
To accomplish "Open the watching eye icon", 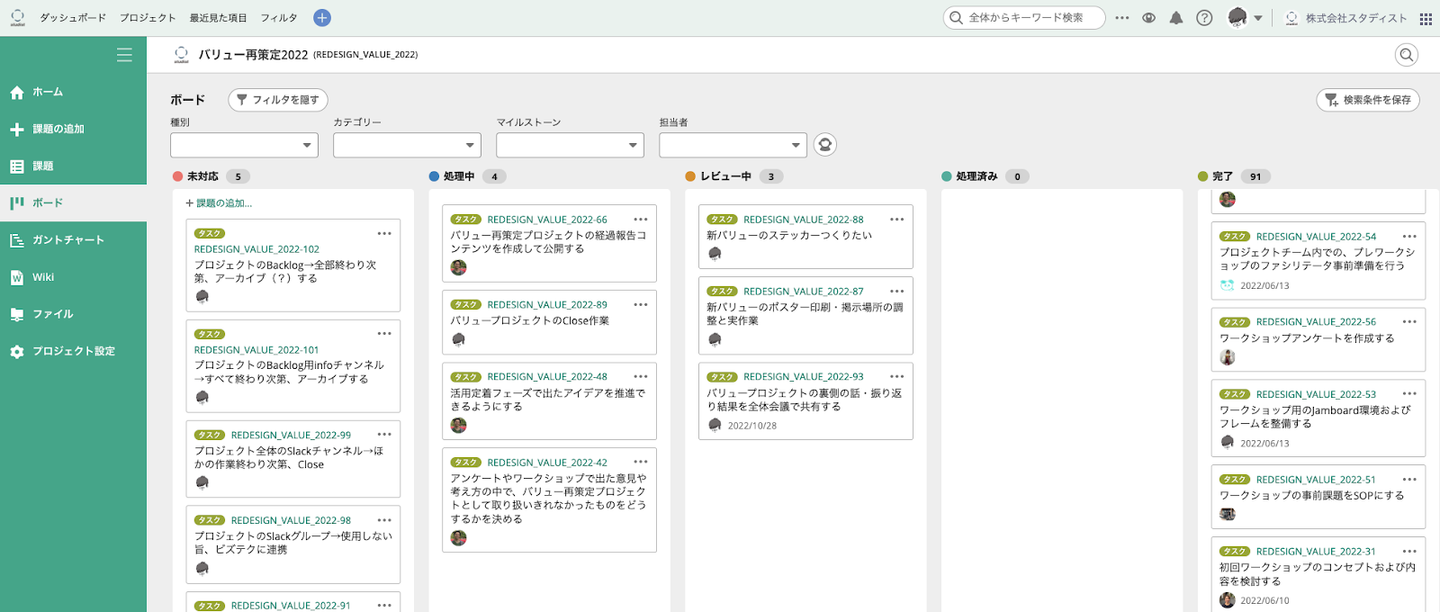I will [x=1149, y=18].
